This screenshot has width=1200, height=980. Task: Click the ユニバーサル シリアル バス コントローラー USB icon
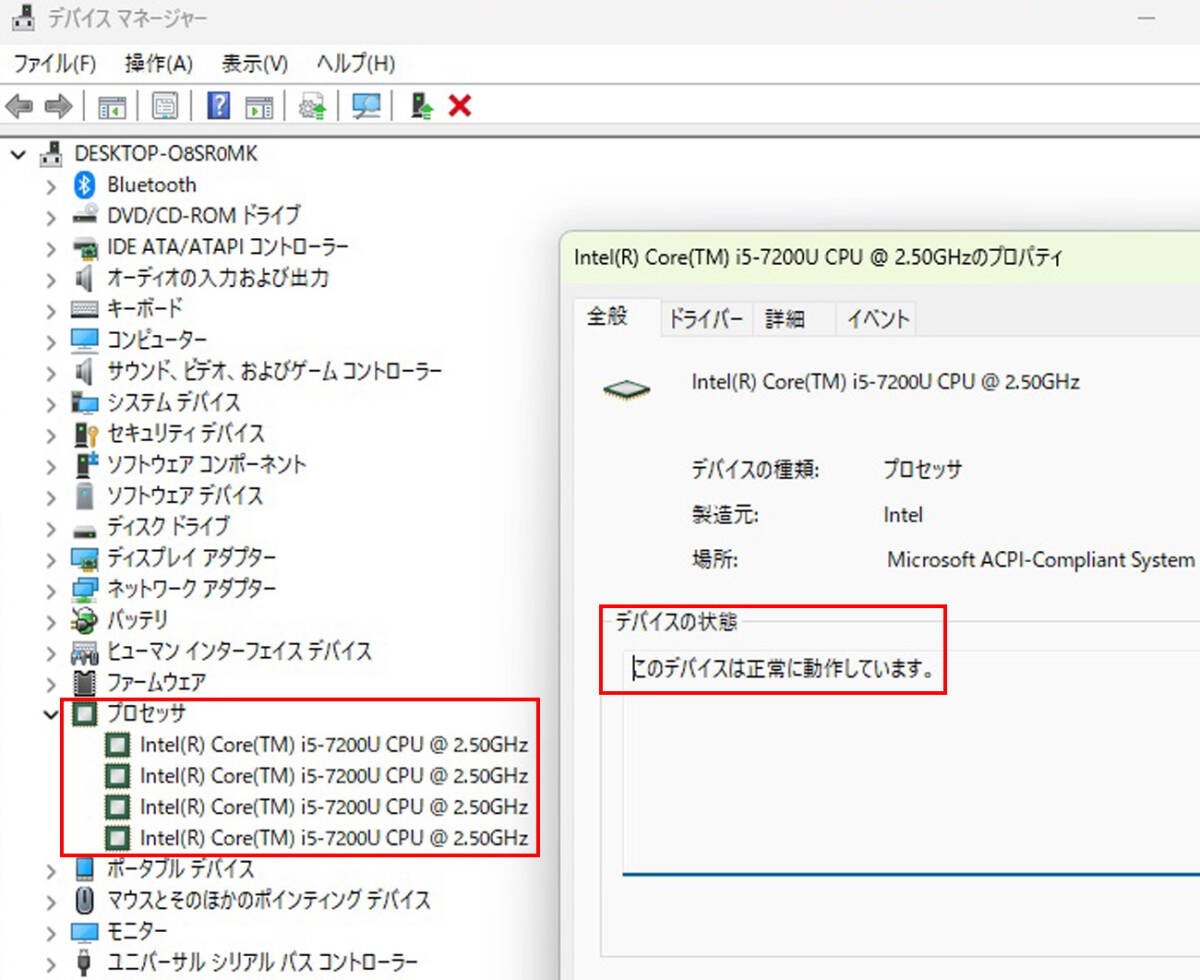(x=86, y=962)
